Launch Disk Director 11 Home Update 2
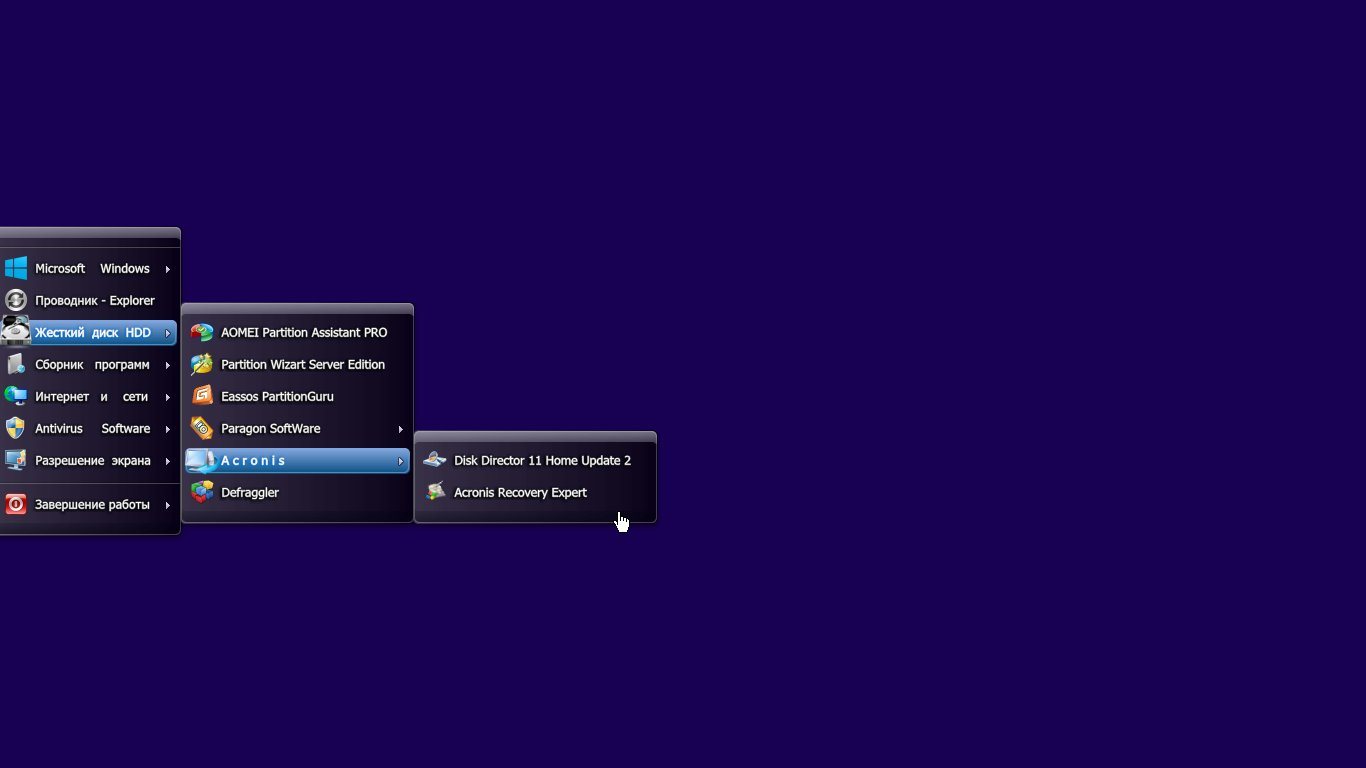 coord(535,460)
